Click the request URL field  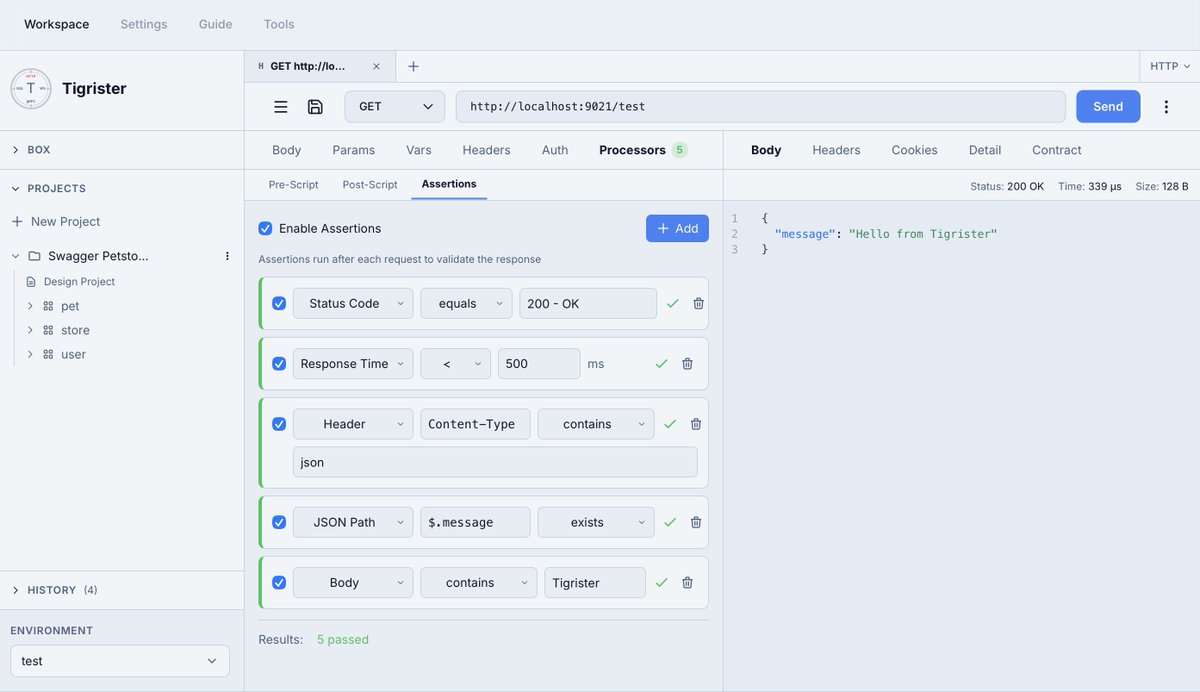point(761,107)
